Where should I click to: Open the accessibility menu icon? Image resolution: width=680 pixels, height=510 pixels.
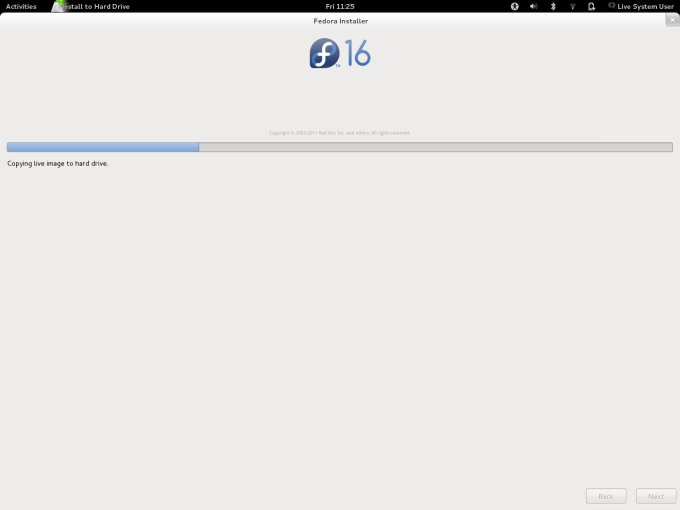(x=514, y=7)
